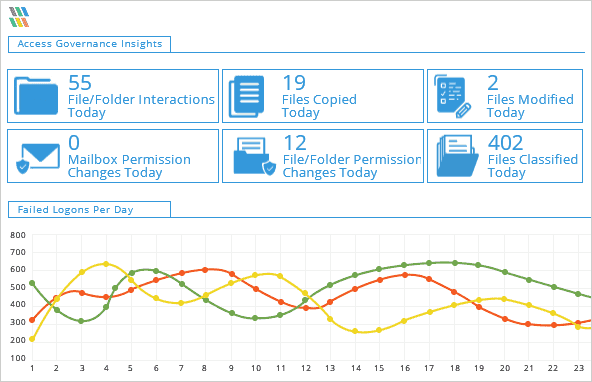This screenshot has height=382, width=592.
Task: Select the Files Modified checklist pencil icon
Action: [452, 96]
